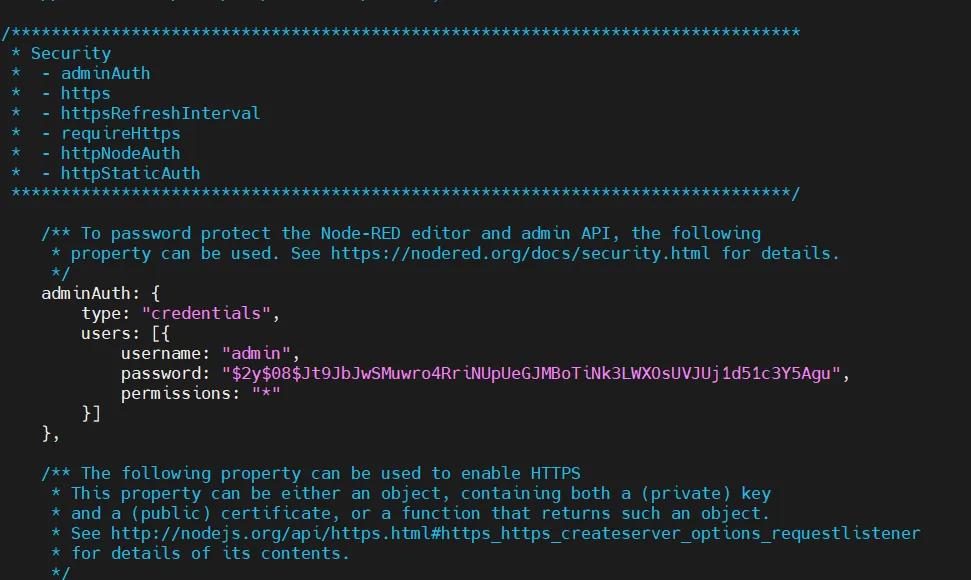This screenshot has width=971, height=580.
Task: Place cursor on the adminAuth property key
Action: click(x=91, y=293)
